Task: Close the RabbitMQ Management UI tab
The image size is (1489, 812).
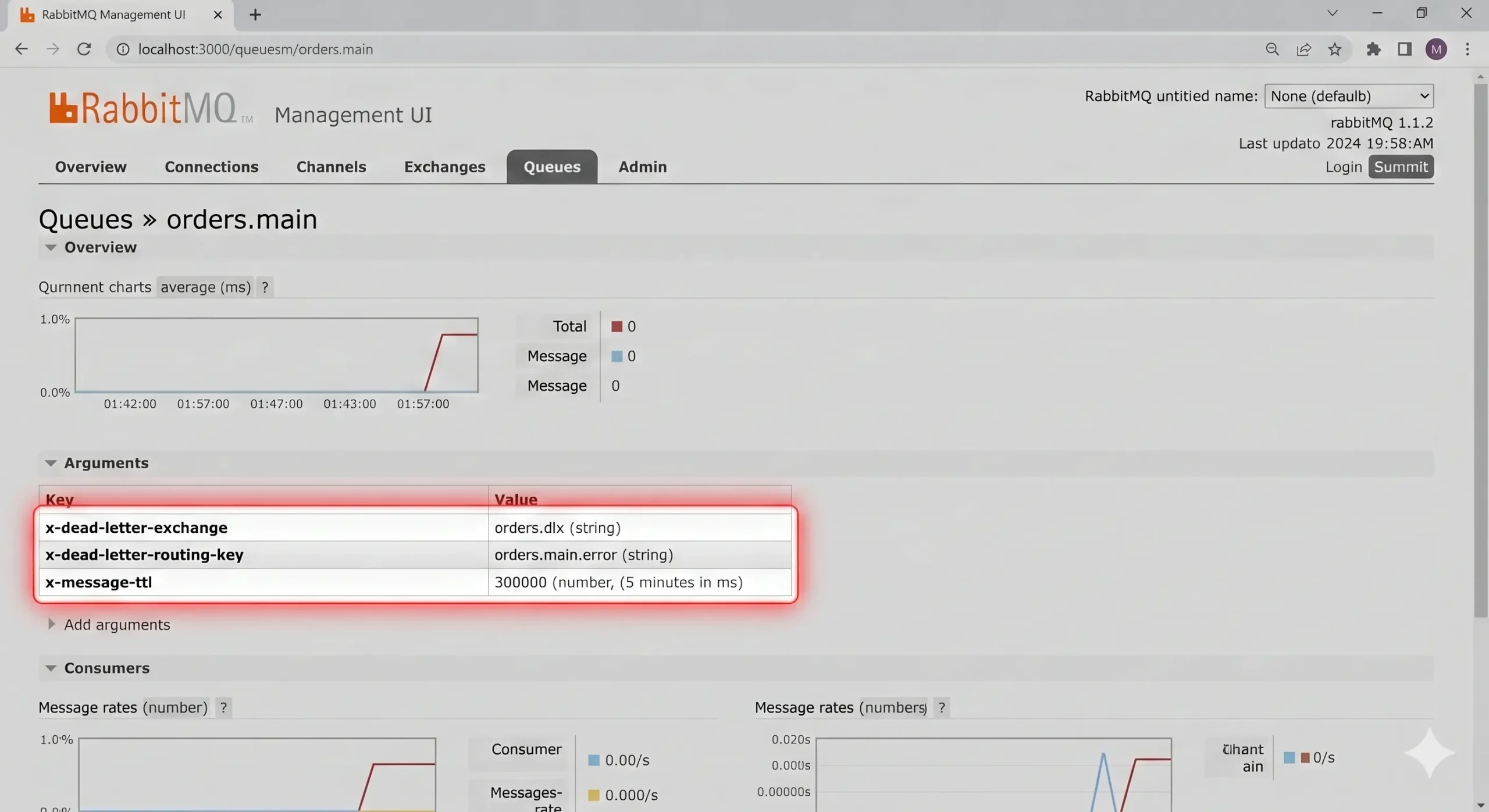Action: (x=218, y=15)
